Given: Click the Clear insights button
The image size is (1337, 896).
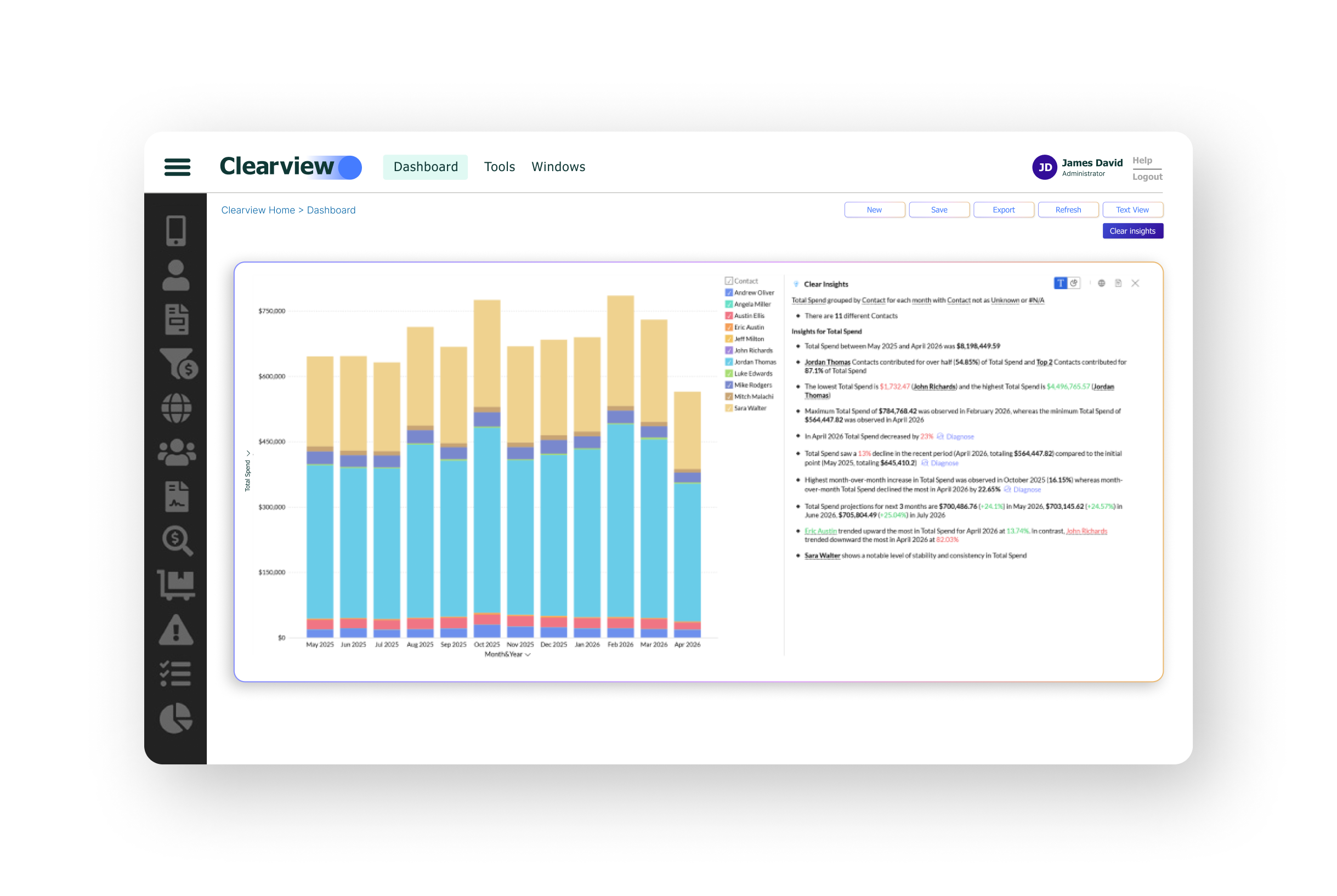Looking at the screenshot, I should point(1132,231).
